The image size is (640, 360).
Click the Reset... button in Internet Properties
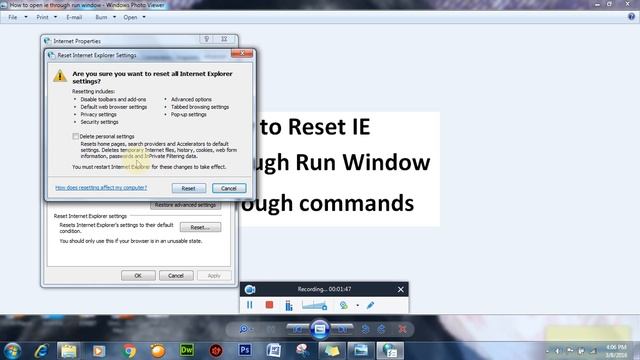click(200, 227)
